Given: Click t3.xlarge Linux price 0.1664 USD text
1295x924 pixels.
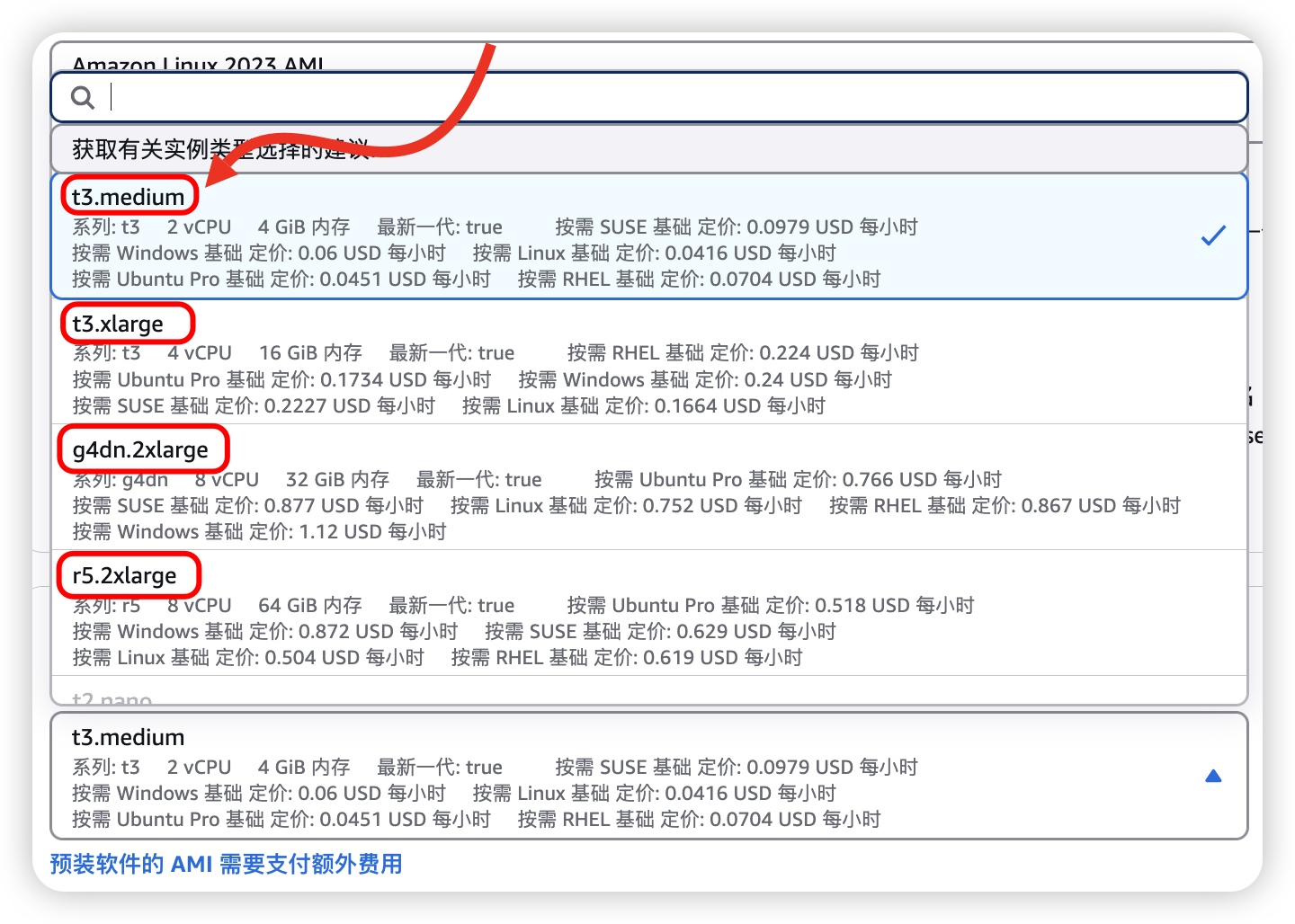Looking at the screenshot, I should point(644,405).
